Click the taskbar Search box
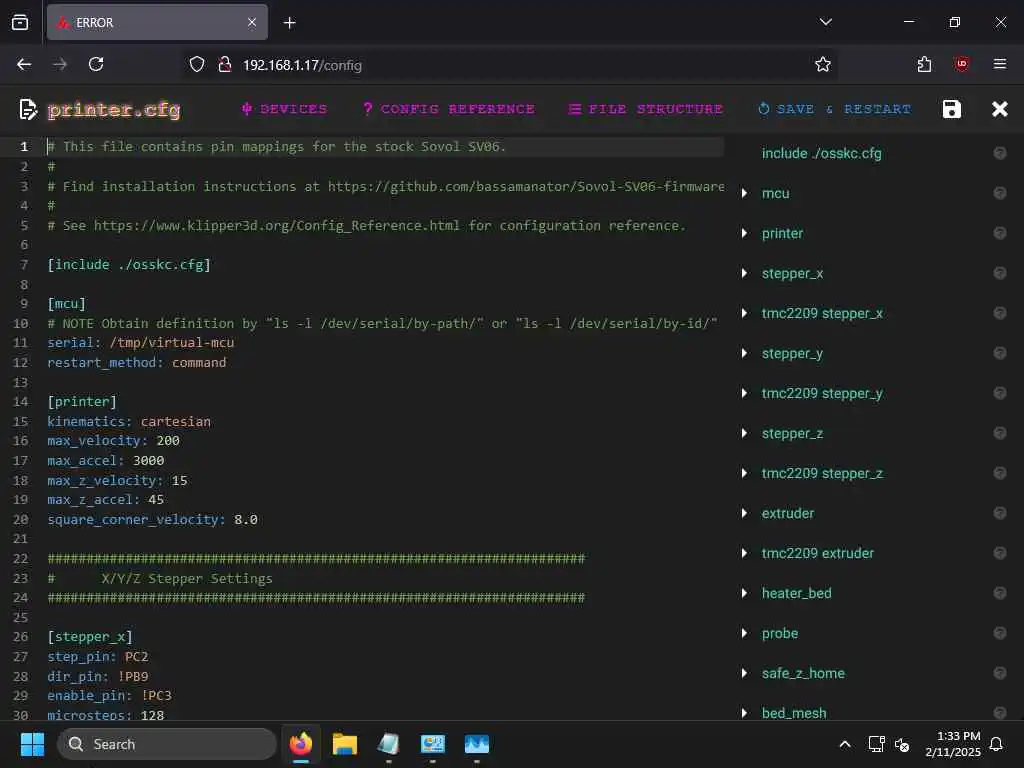1024x768 pixels. pos(167,744)
